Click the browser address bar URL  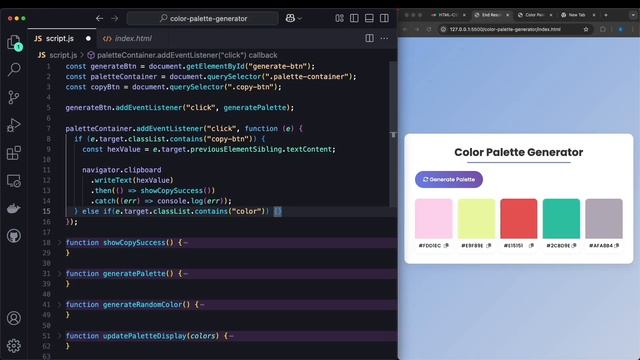tap(505, 29)
